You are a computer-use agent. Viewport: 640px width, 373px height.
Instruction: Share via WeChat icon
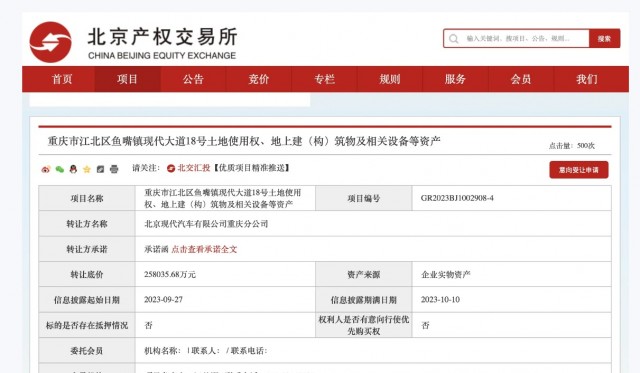click(60, 169)
